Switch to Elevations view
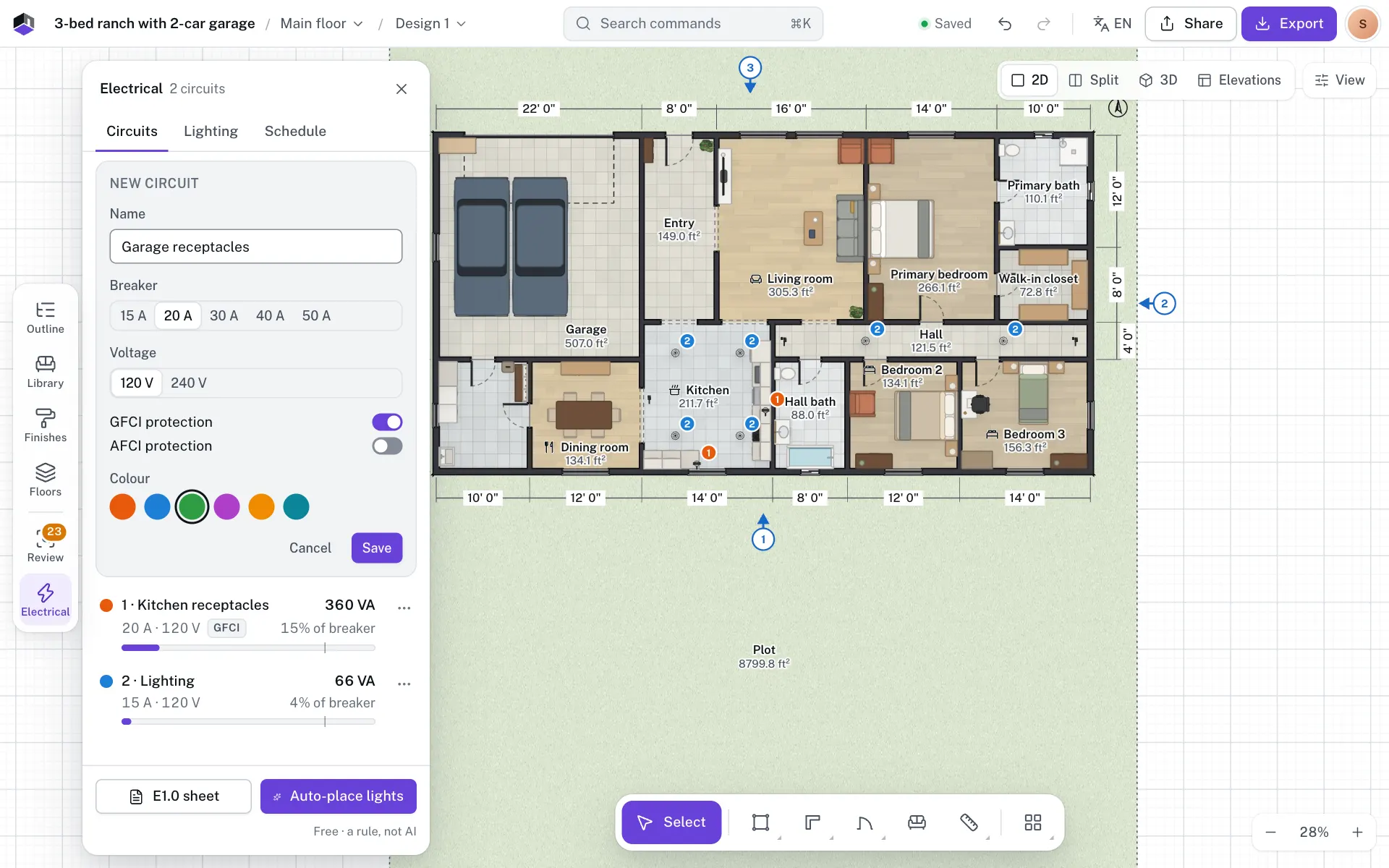1389x868 pixels. (1239, 80)
